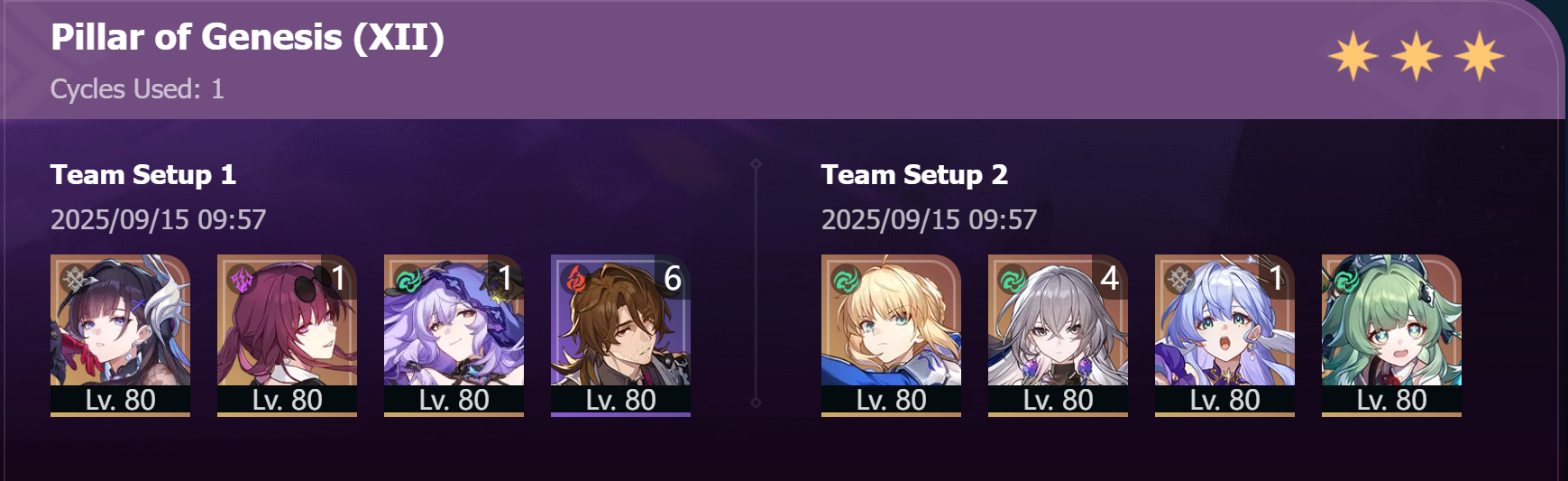Image resolution: width=1568 pixels, height=481 pixels.
Task: Click the wind element icon on the green-haired character
Action: [1346, 280]
